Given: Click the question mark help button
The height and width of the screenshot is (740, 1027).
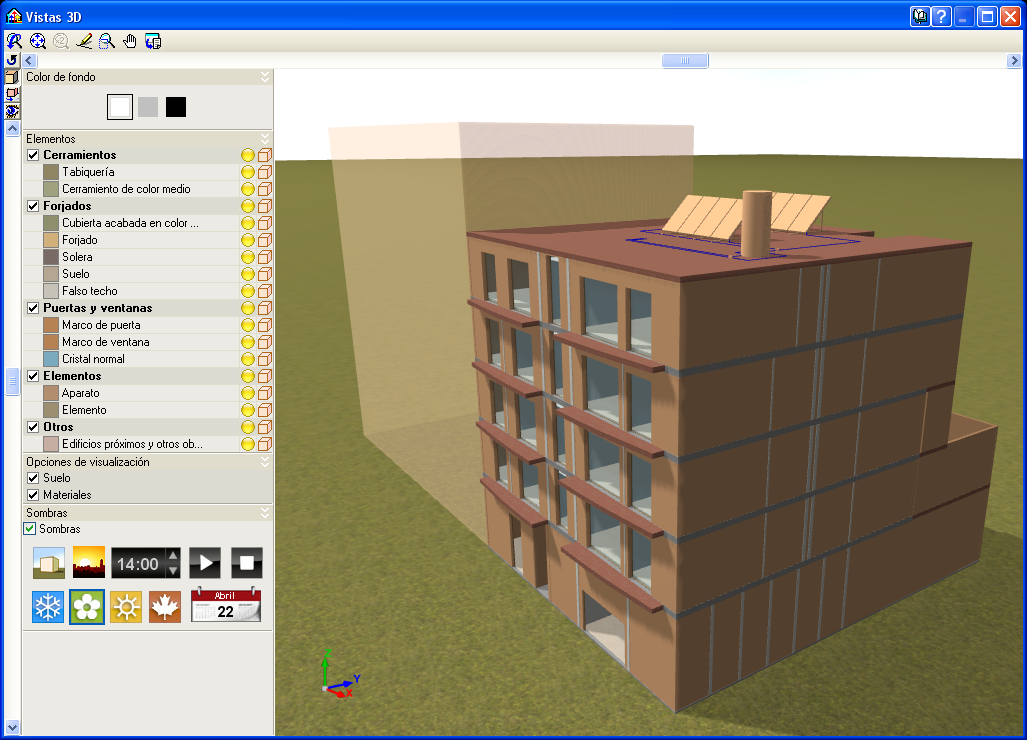Looking at the screenshot, I should [941, 16].
